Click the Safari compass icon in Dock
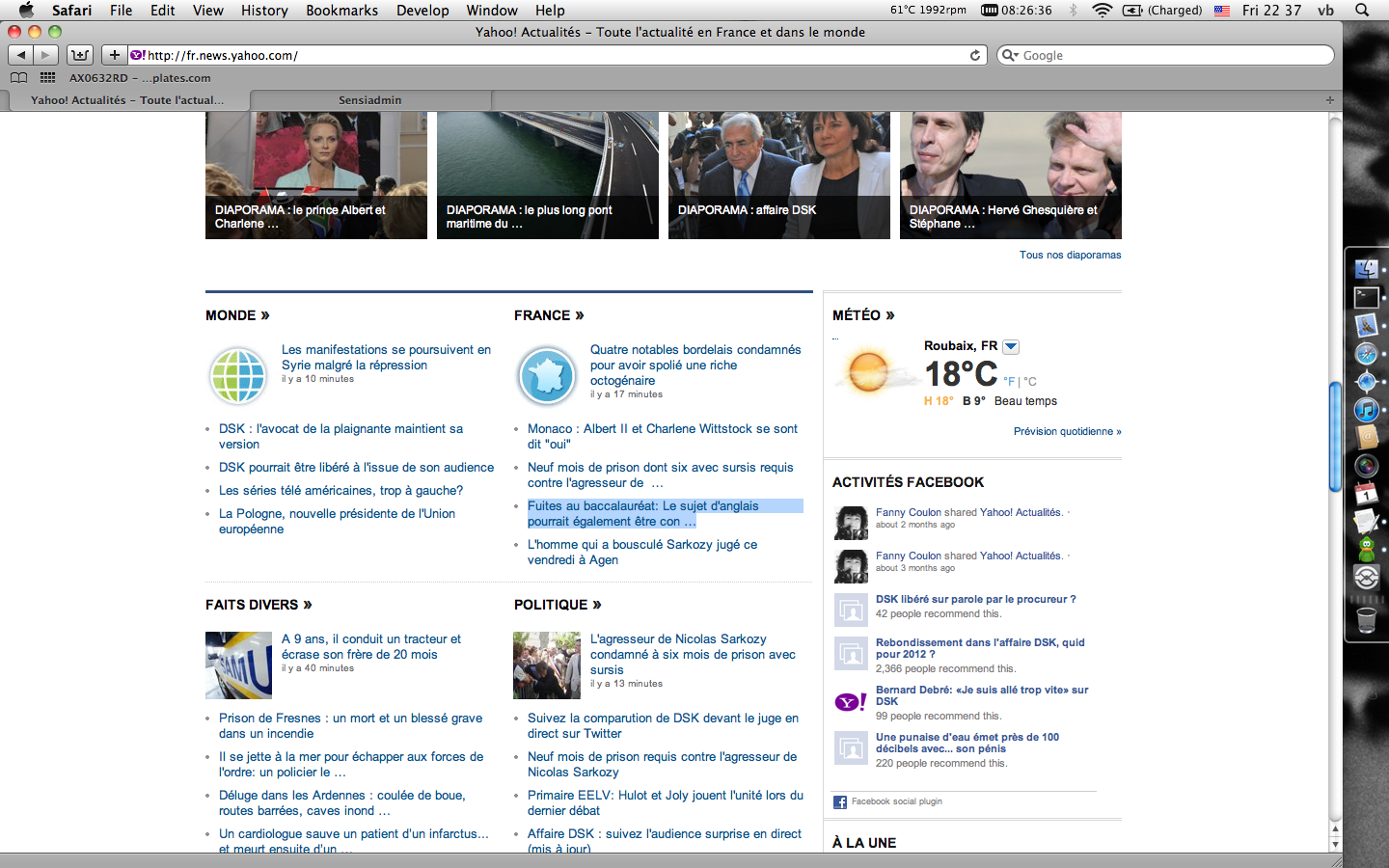 click(1367, 354)
